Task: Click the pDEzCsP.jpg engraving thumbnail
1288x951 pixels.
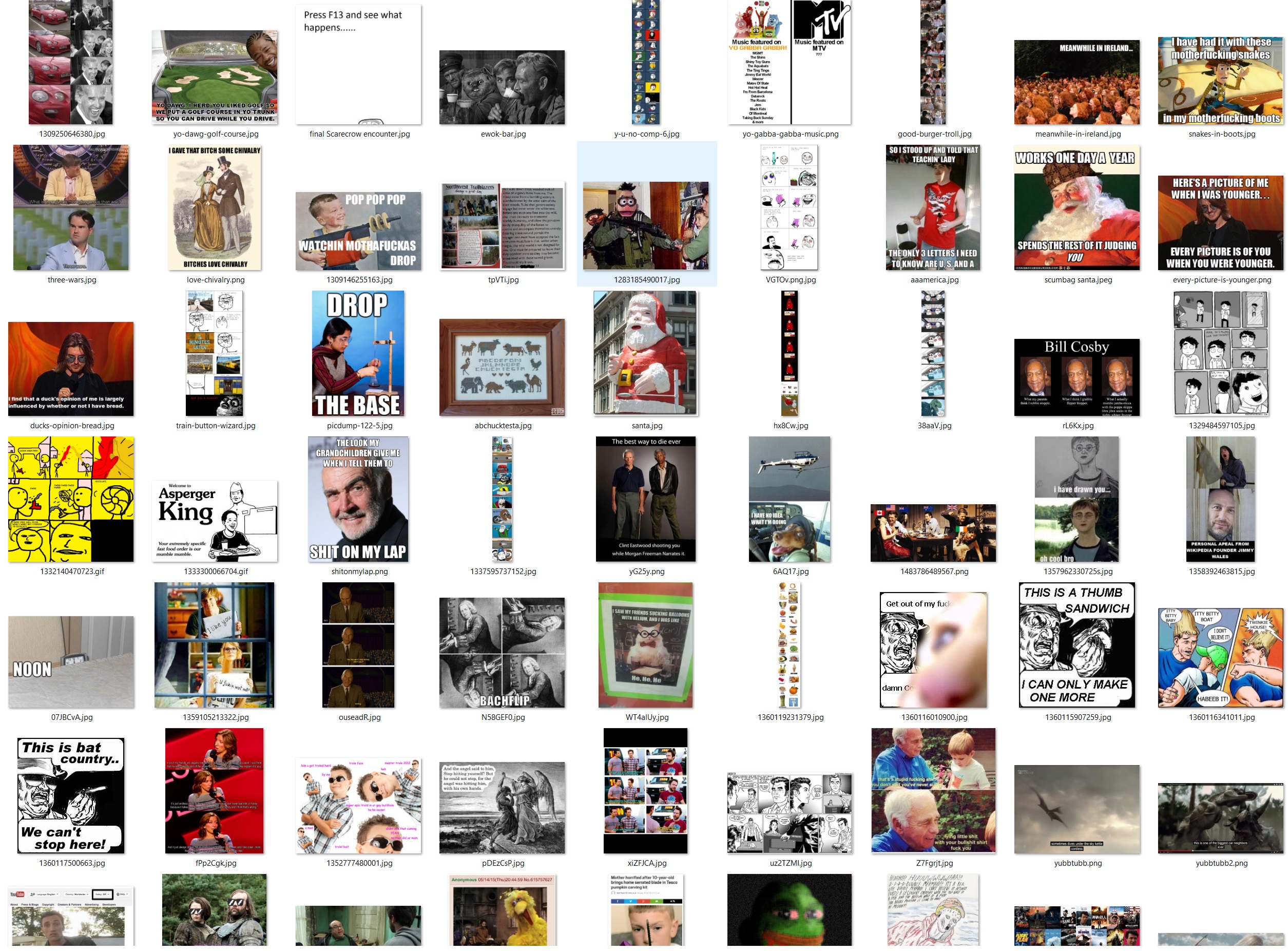Action: coord(503,808)
